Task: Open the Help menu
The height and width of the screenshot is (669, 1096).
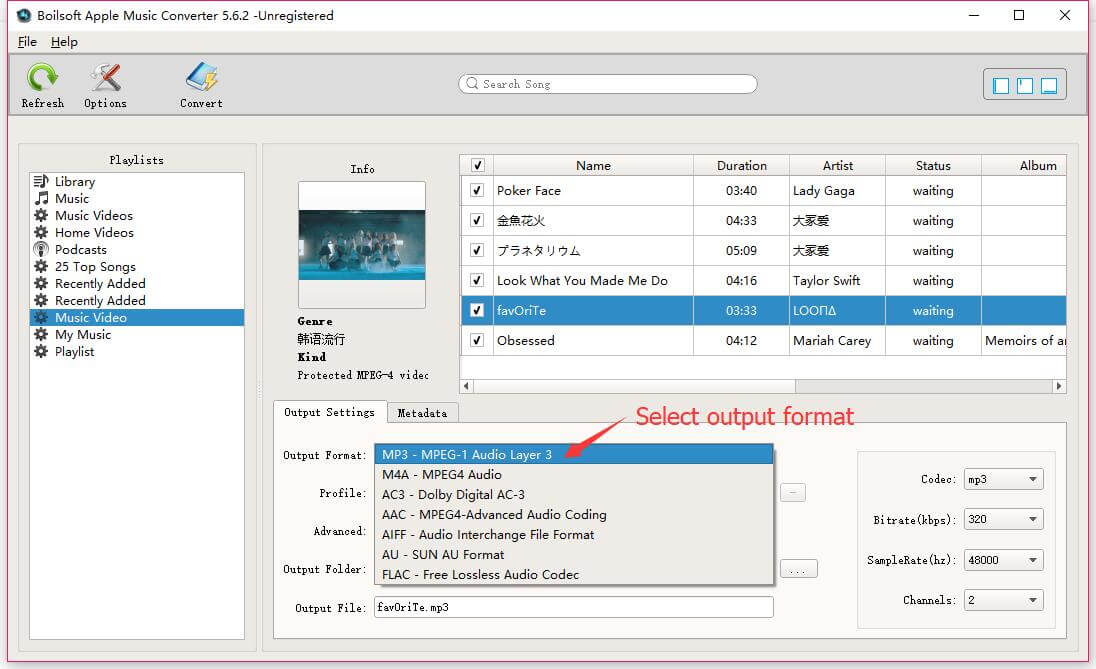Action: (64, 42)
